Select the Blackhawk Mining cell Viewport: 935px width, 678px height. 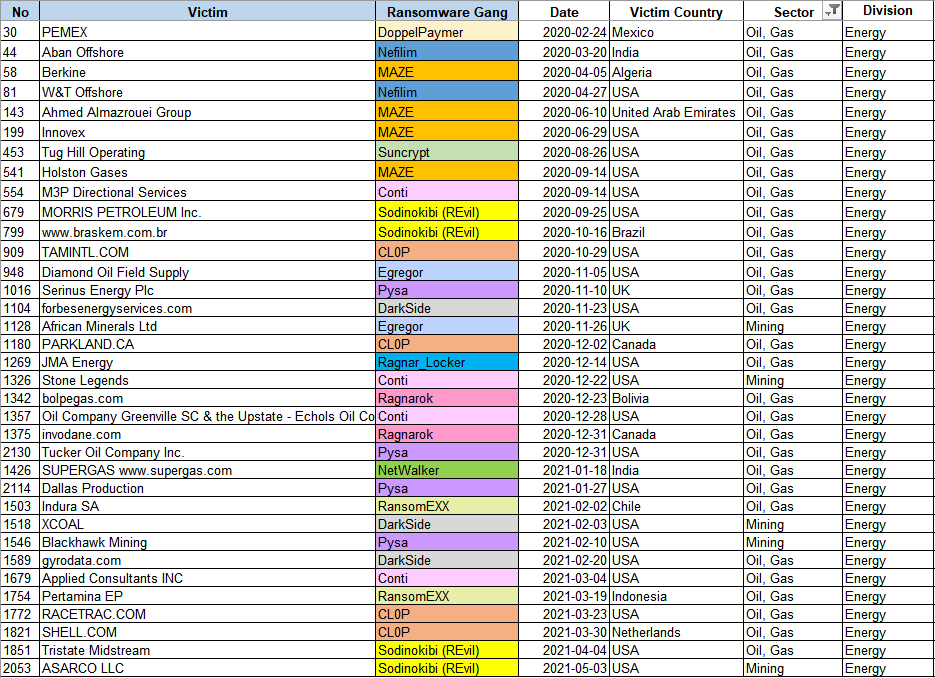click(x=208, y=542)
